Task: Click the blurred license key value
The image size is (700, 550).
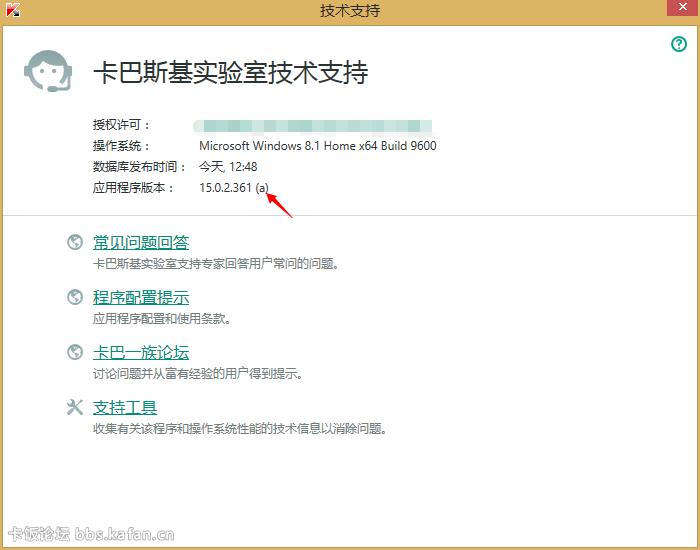Action: coord(313,126)
